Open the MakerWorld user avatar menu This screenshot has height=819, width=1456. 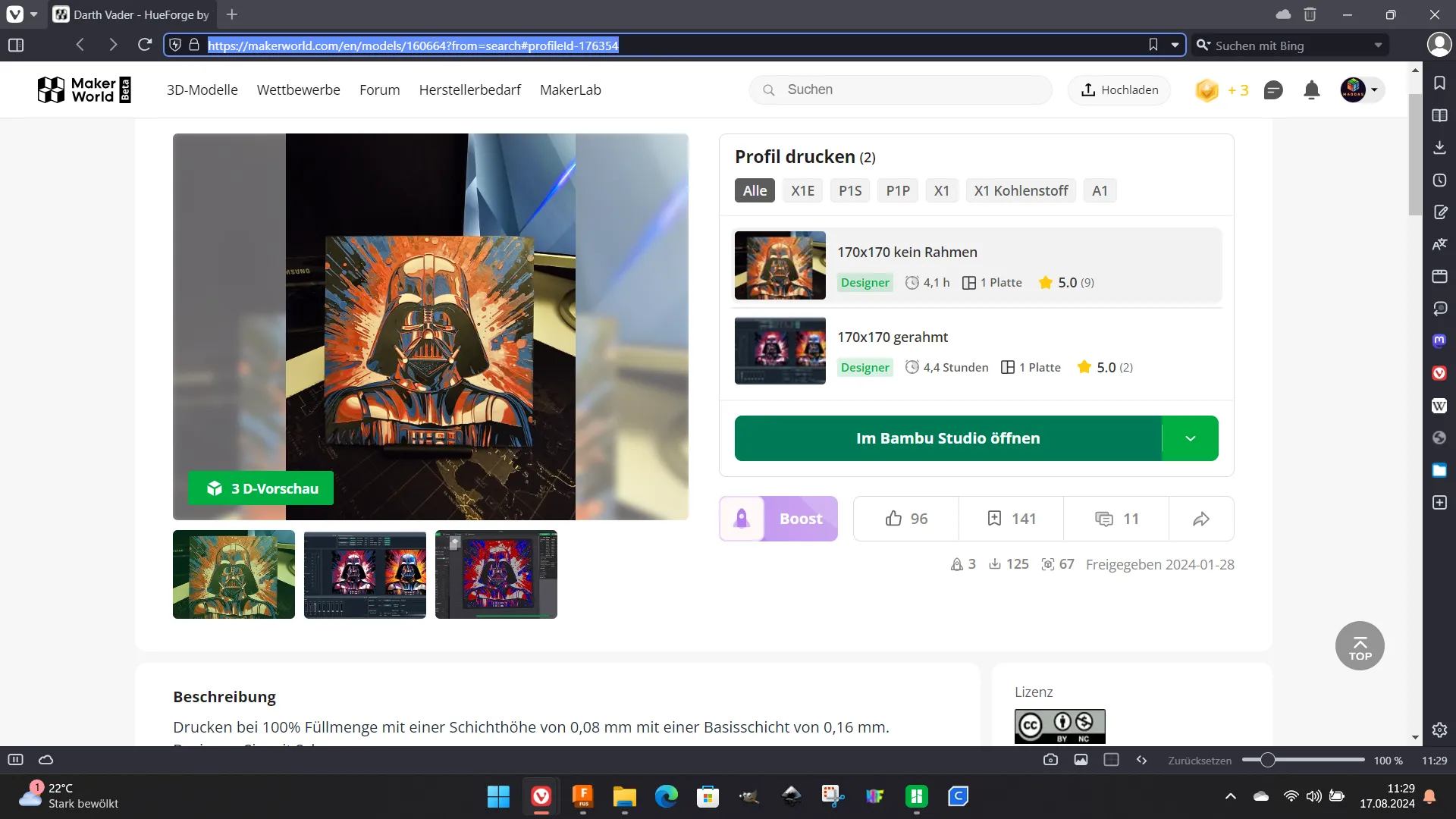click(1362, 90)
